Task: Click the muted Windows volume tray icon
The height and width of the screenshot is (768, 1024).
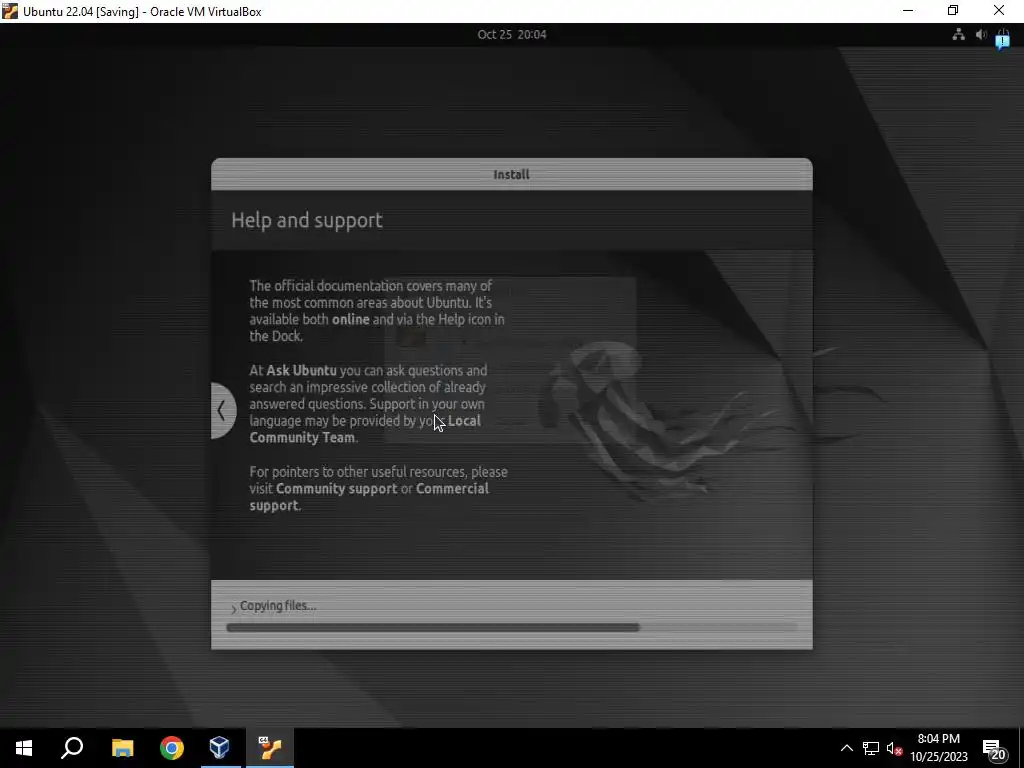Action: click(894, 748)
